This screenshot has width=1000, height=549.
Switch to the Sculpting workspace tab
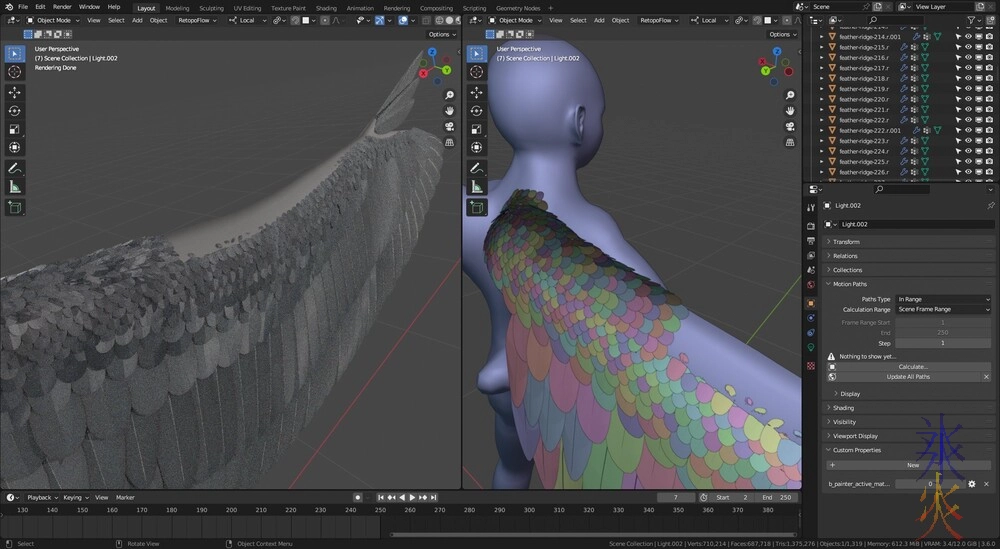pyautogui.click(x=211, y=7)
